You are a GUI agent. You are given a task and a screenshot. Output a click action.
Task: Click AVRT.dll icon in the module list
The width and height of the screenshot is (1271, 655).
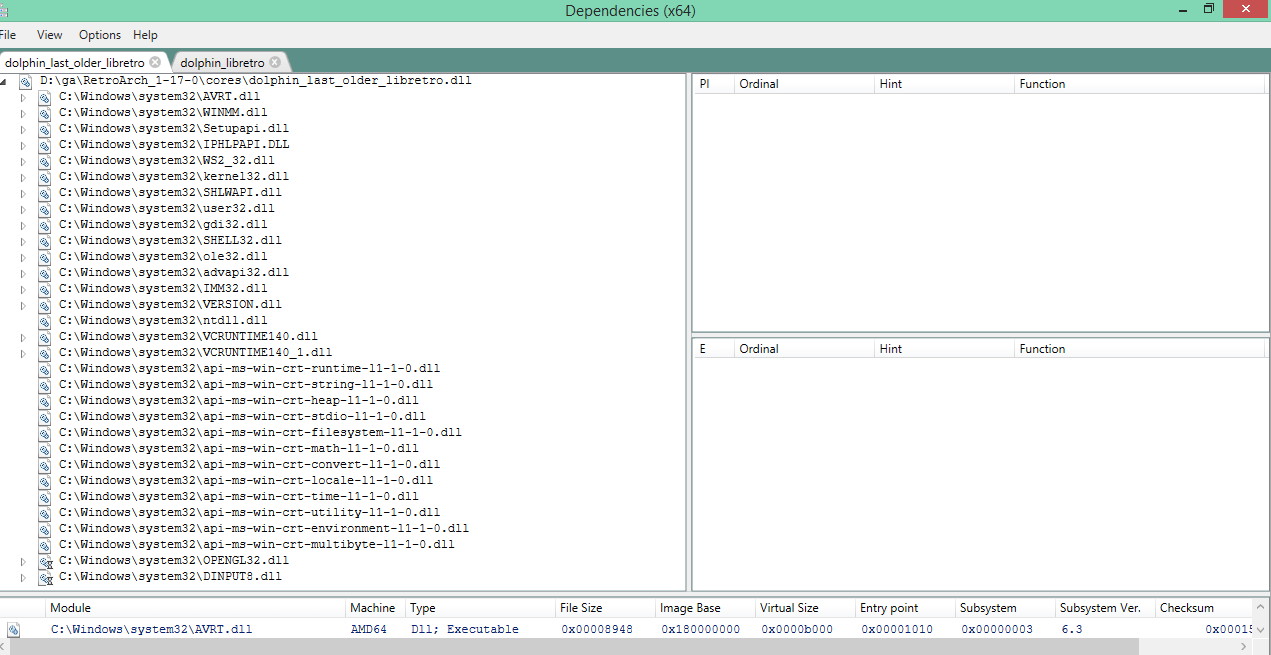point(13,630)
